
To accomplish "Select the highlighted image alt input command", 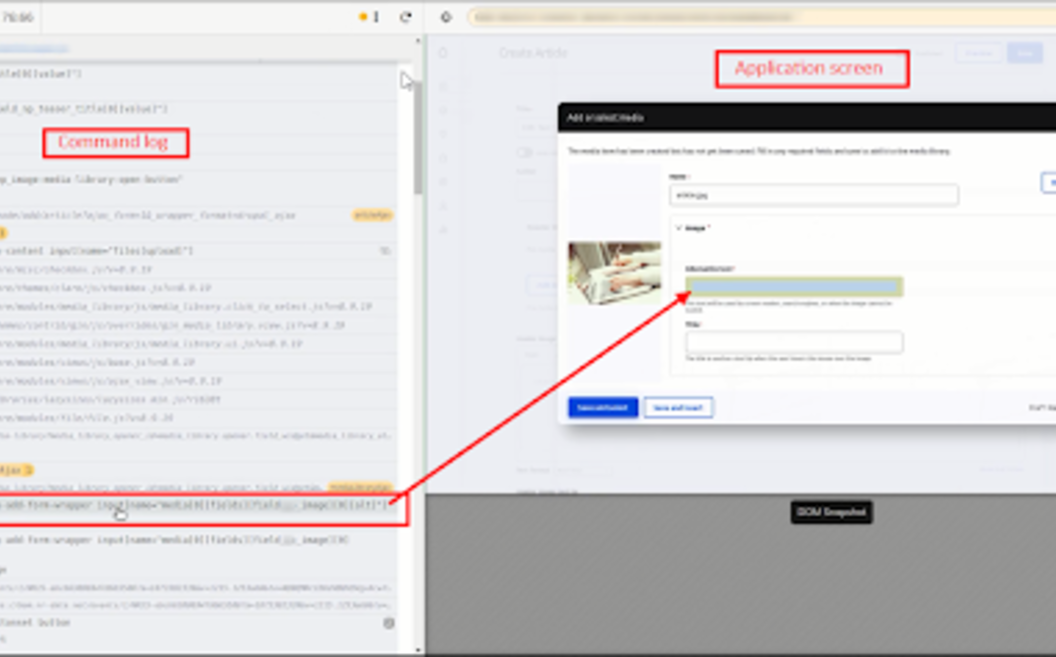I will tap(200, 506).
